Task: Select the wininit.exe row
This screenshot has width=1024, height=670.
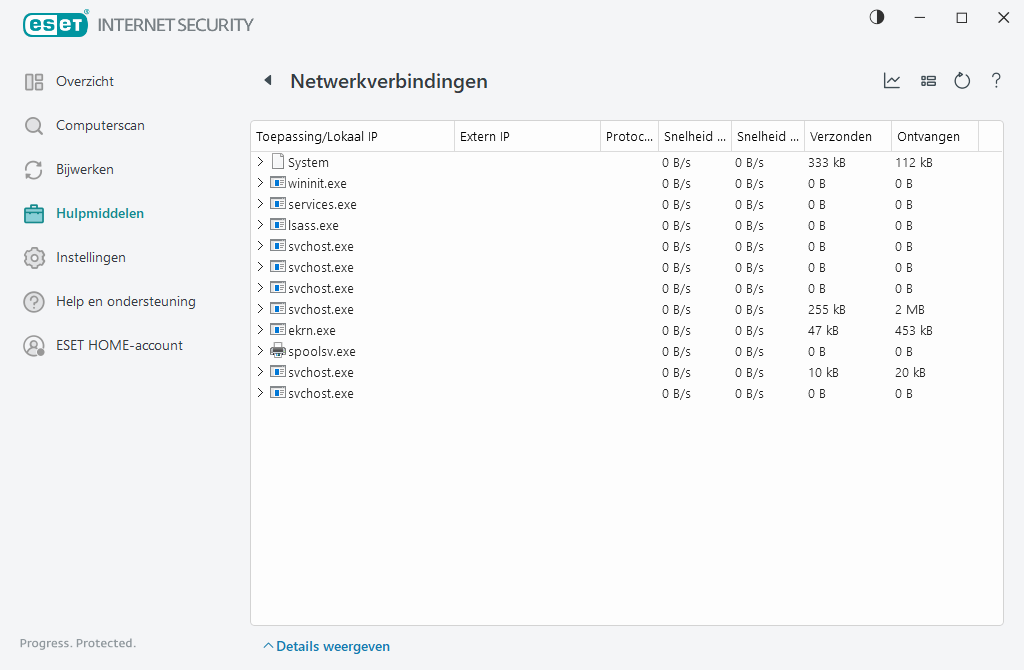Action: pyautogui.click(x=317, y=183)
